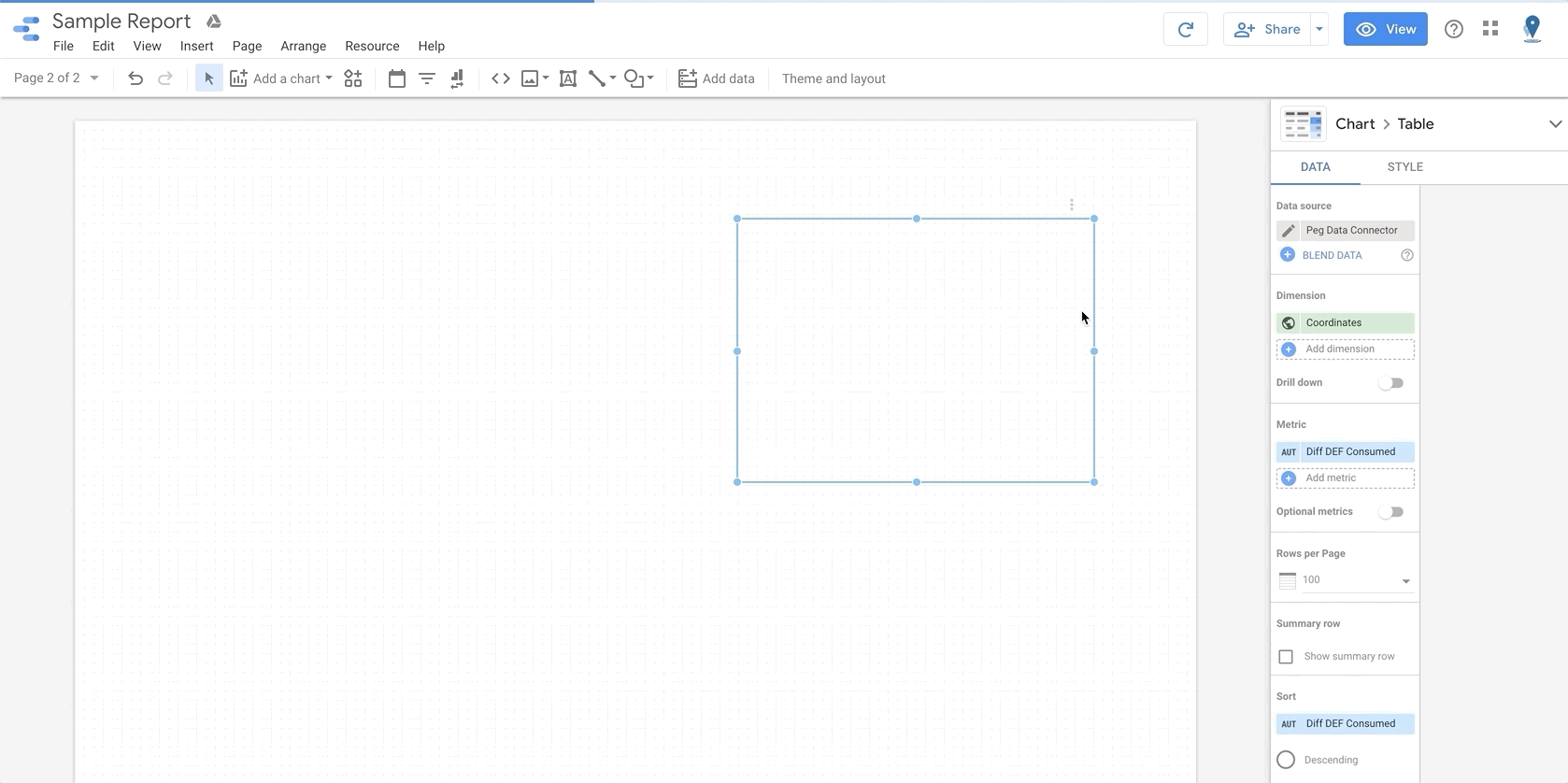Open the line style dropdown arrow
Viewport: 1568px width, 783px height.
(613, 78)
